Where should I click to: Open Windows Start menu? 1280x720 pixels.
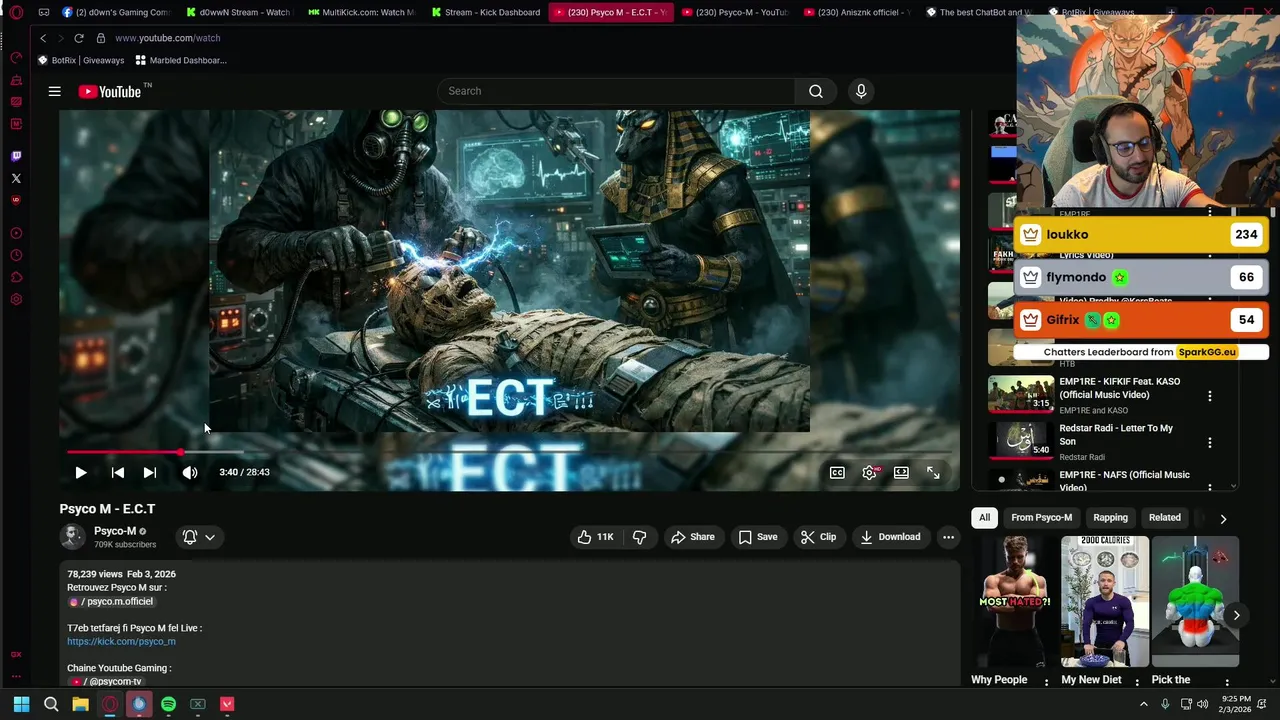tap(21, 704)
